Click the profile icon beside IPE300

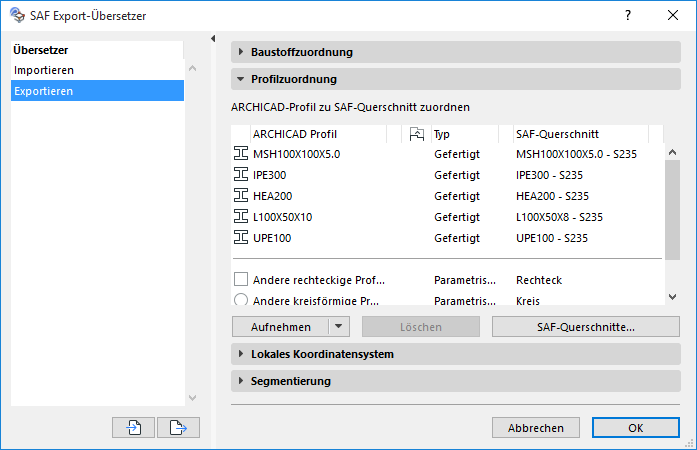pos(241,174)
